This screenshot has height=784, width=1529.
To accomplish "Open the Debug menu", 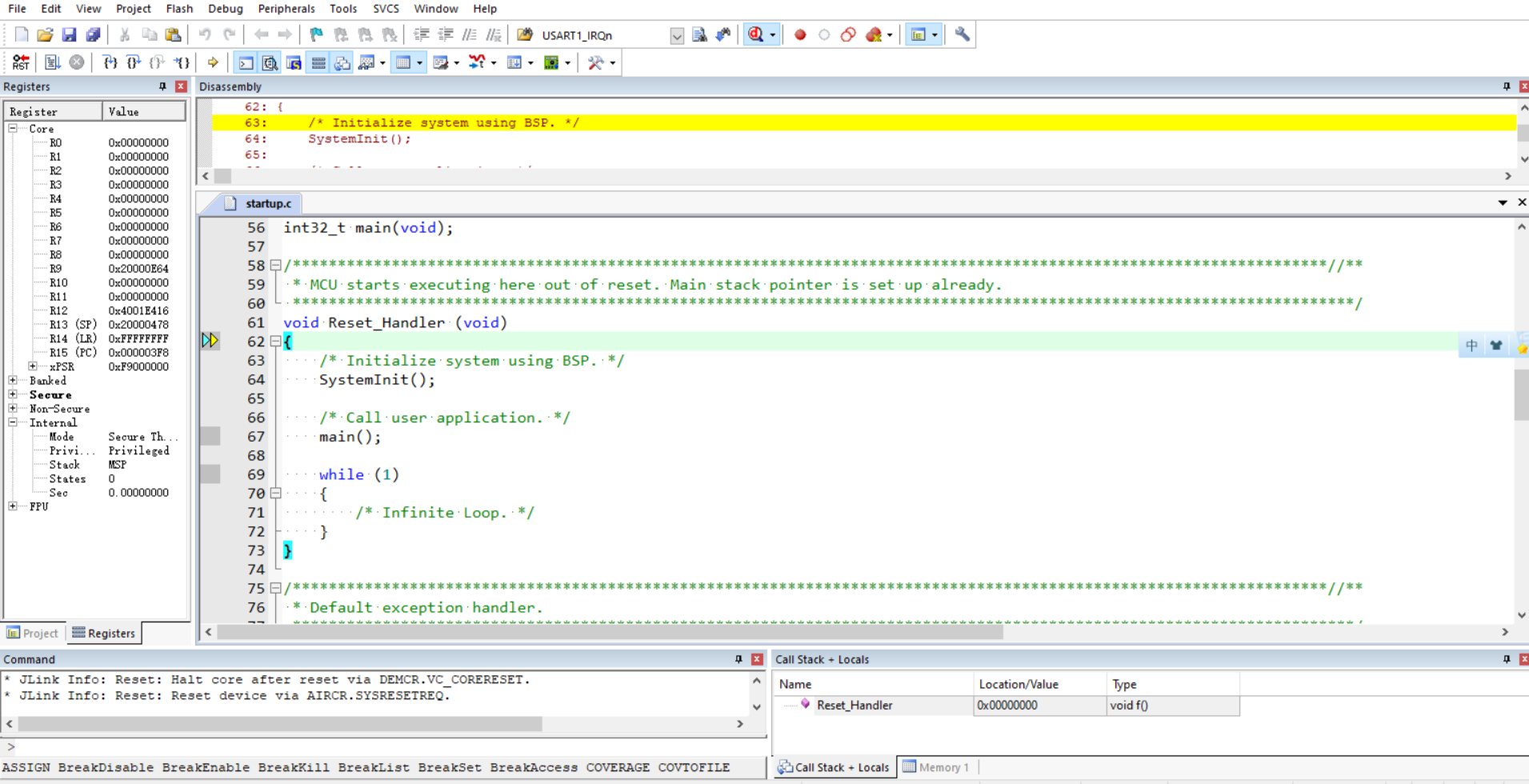I will point(225,9).
